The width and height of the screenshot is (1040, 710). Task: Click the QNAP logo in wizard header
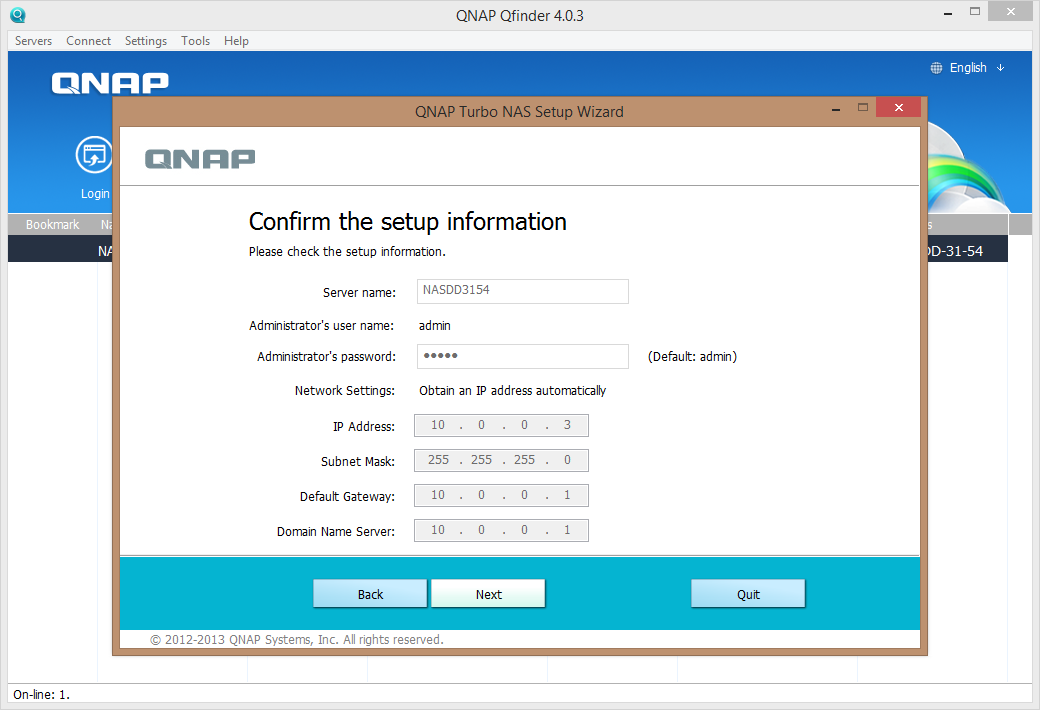200,159
